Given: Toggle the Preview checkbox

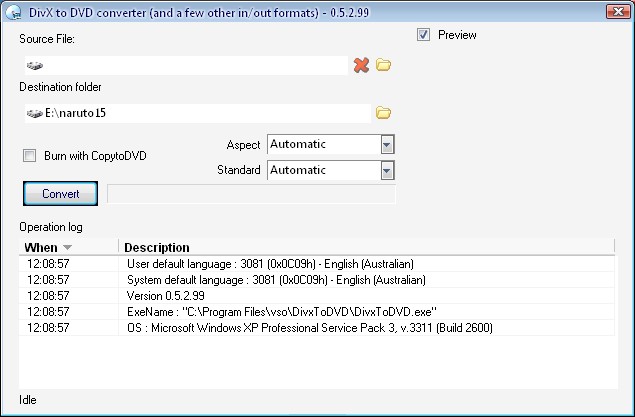Looking at the screenshot, I should (x=423, y=35).
